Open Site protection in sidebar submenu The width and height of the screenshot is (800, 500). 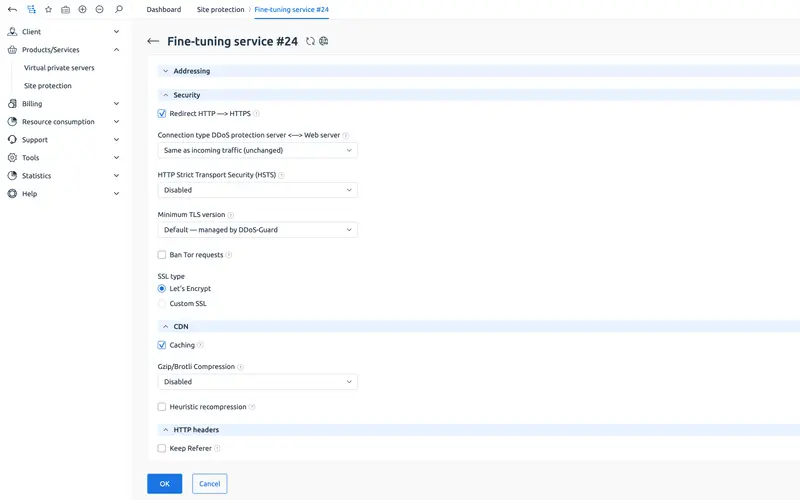point(47,86)
